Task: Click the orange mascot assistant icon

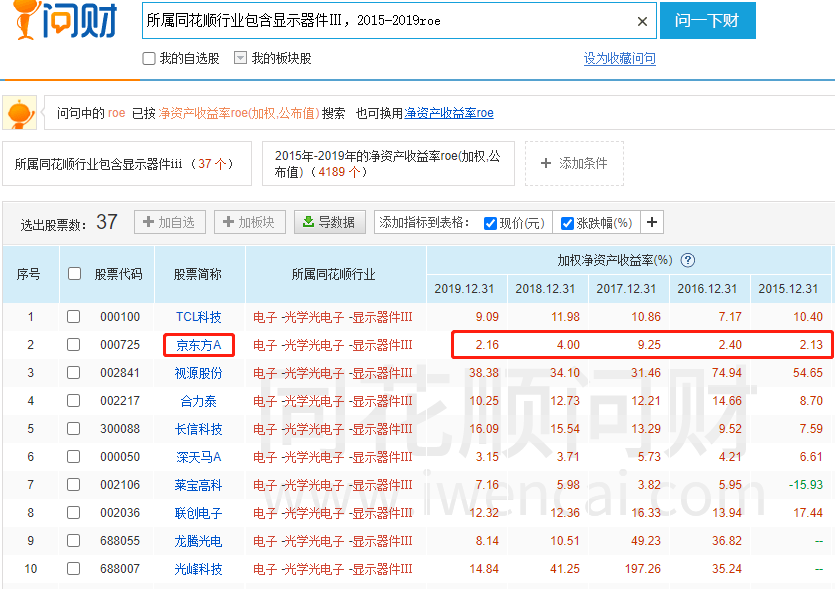Action: 20,112
